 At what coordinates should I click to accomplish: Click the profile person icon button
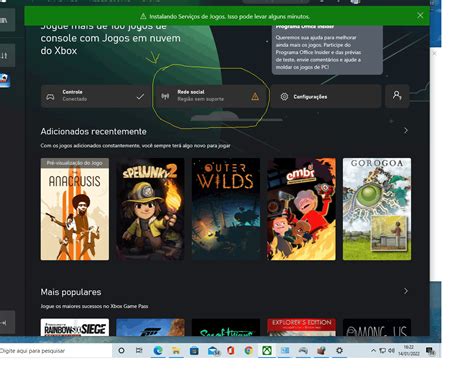pyautogui.click(x=397, y=96)
